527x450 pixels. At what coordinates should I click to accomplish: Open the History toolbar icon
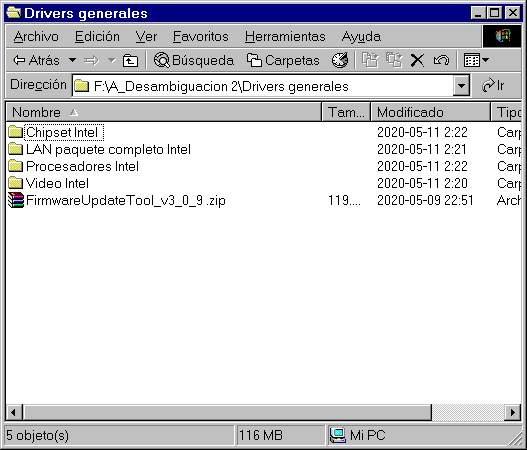(x=340, y=60)
